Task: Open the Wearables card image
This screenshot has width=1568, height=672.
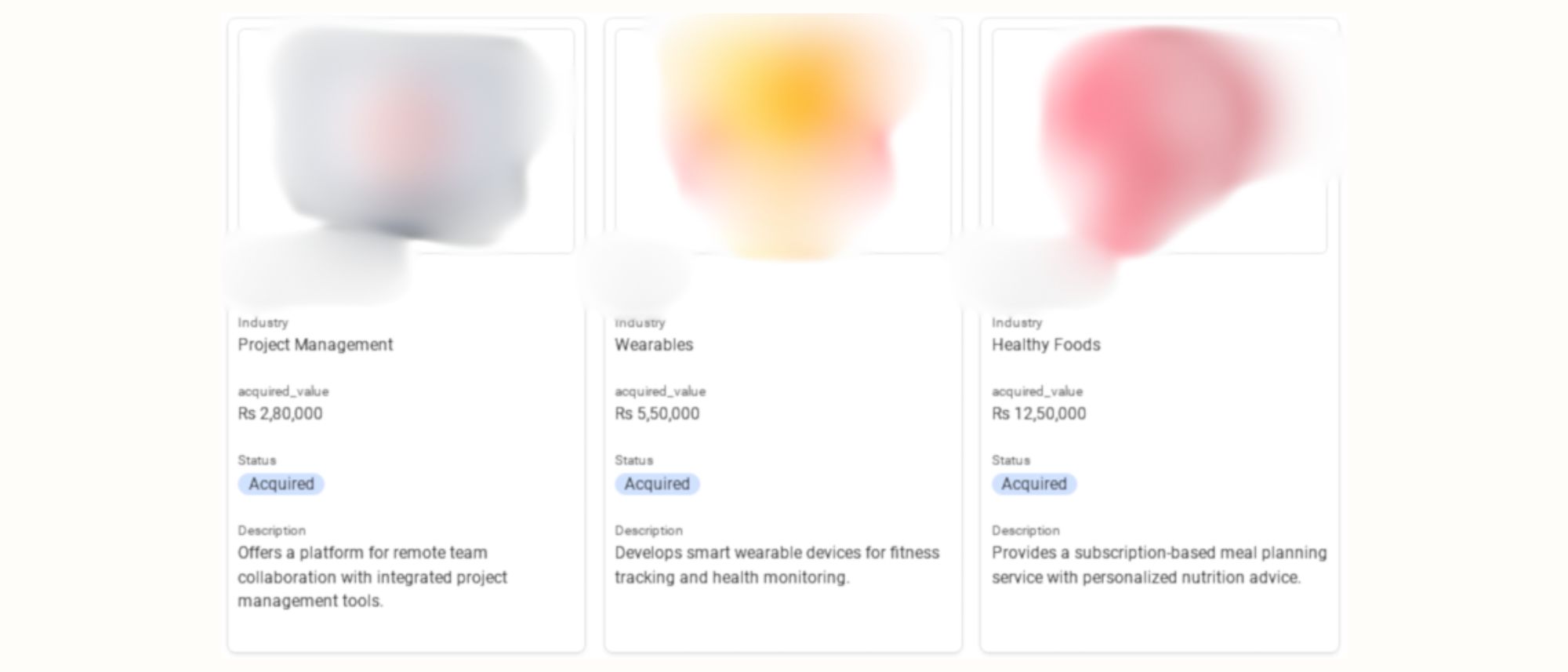Action: [x=782, y=141]
